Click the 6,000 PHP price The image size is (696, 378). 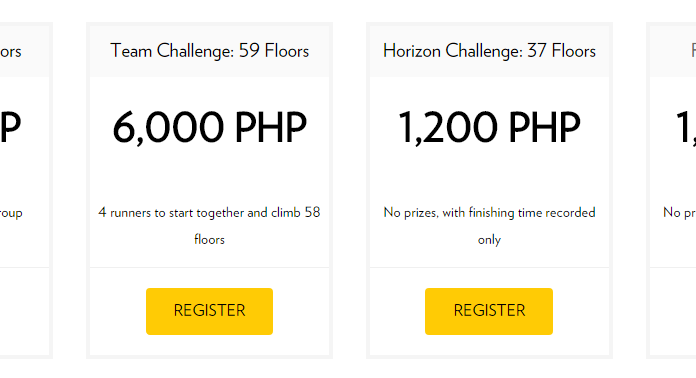pyautogui.click(x=210, y=128)
